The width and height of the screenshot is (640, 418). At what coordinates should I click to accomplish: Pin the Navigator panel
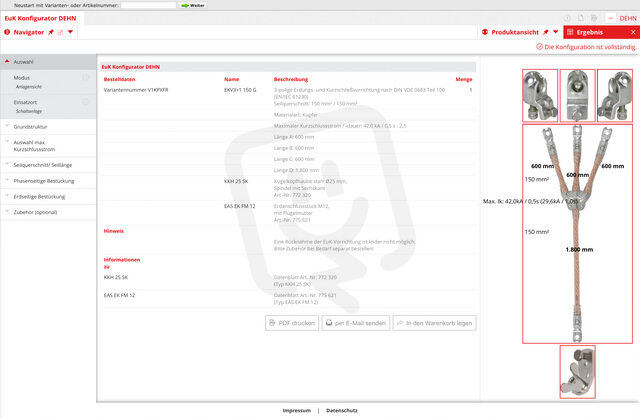coord(51,32)
